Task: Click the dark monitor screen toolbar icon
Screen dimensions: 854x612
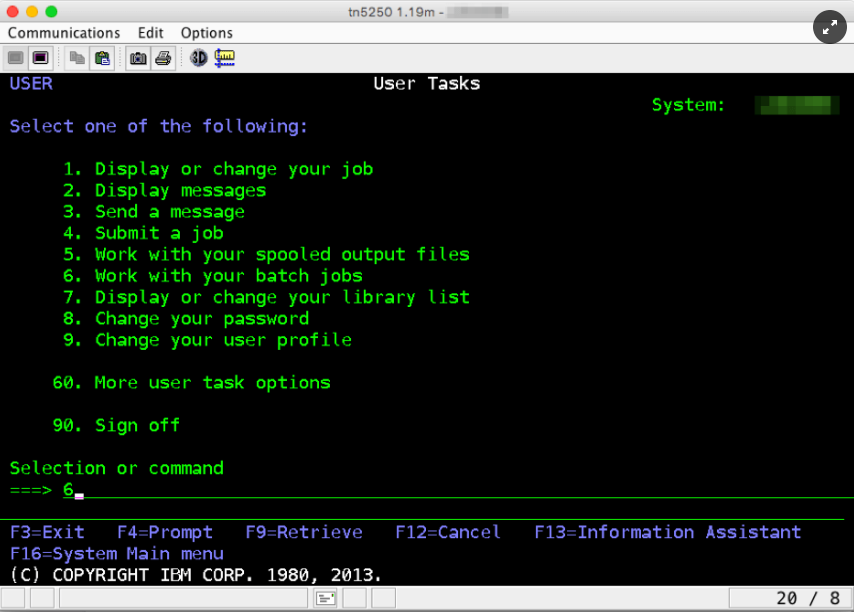Action: point(40,58)
